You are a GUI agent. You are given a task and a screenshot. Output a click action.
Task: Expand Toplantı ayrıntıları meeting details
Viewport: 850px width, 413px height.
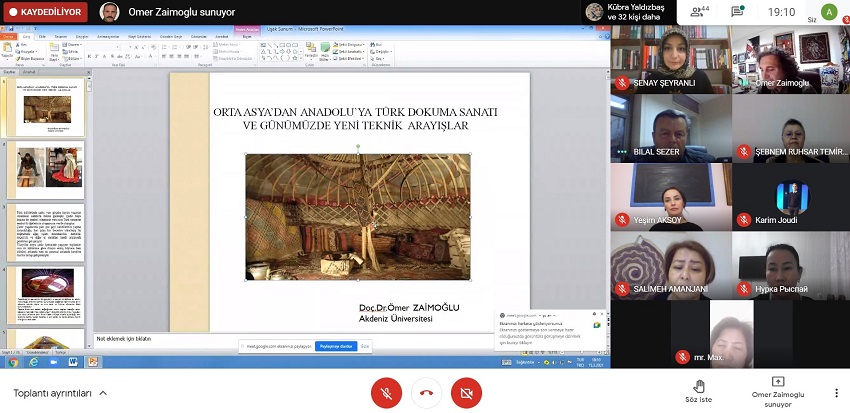tap(60, 393)
